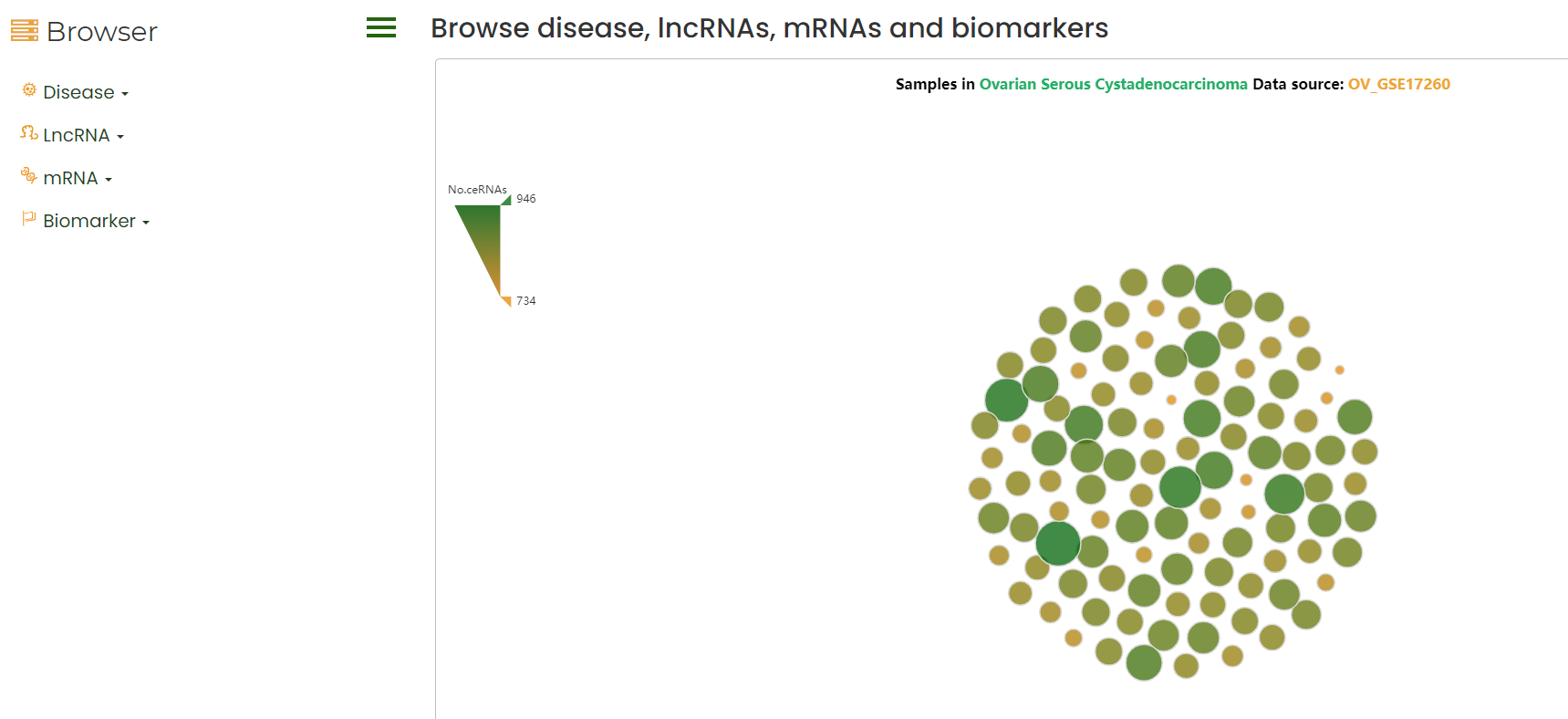This screenshot has width=1568, height=719.
Task: Open the Biomarker menu label
Action: (89, 221)
